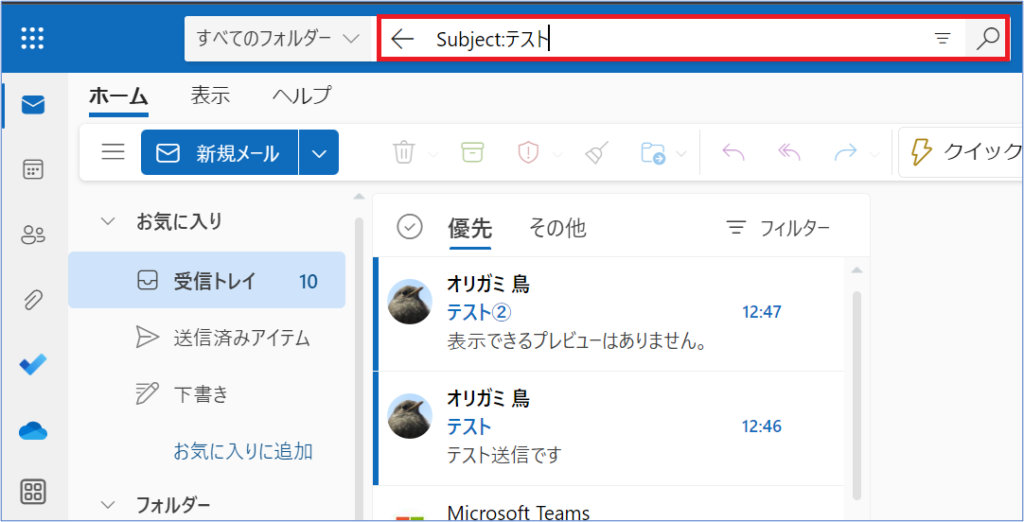1024x522 pixels.
Task: Click the search magnifier icon
Action: [987, 39]
